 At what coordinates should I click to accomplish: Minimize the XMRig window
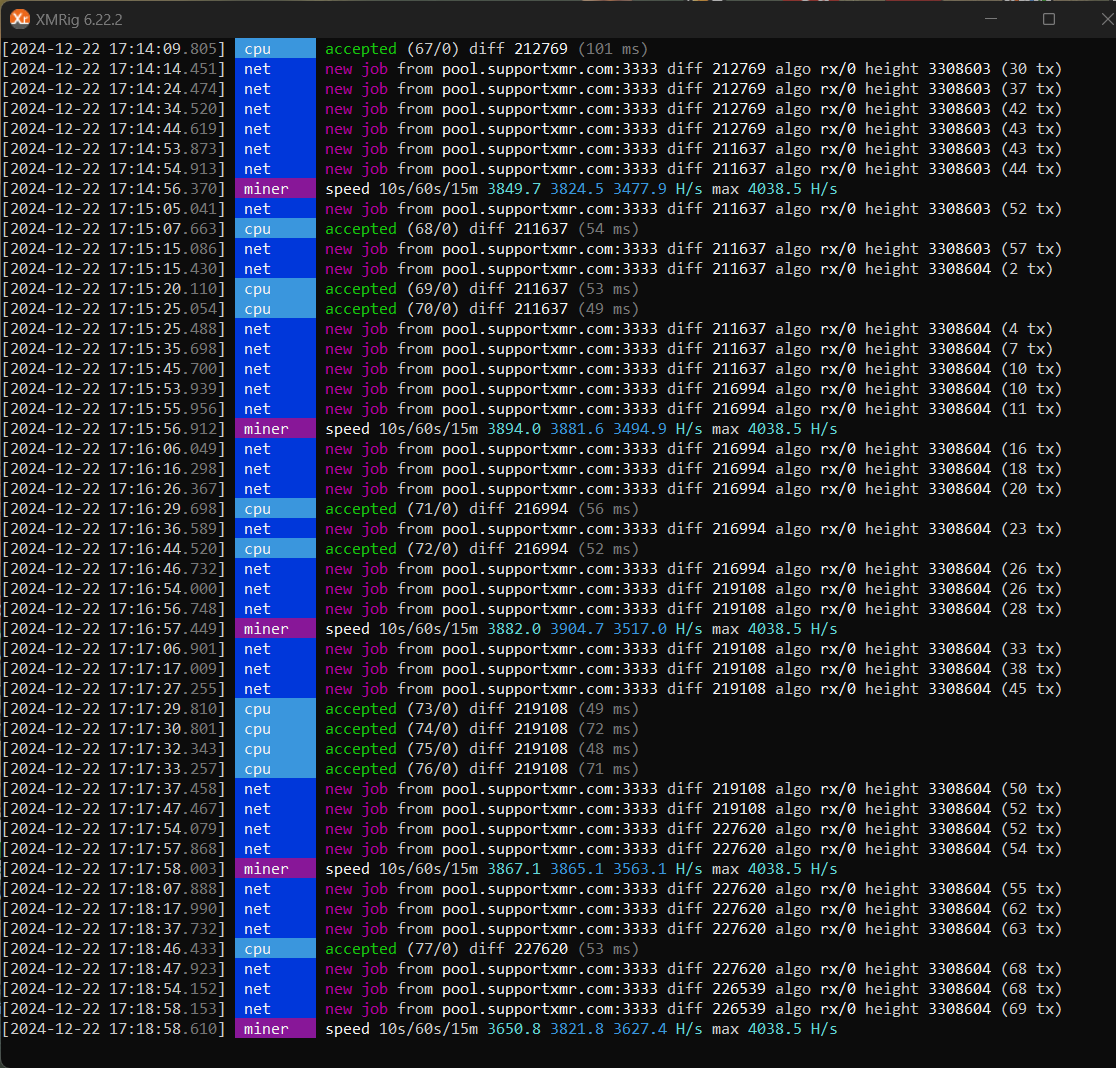[991, 19]
